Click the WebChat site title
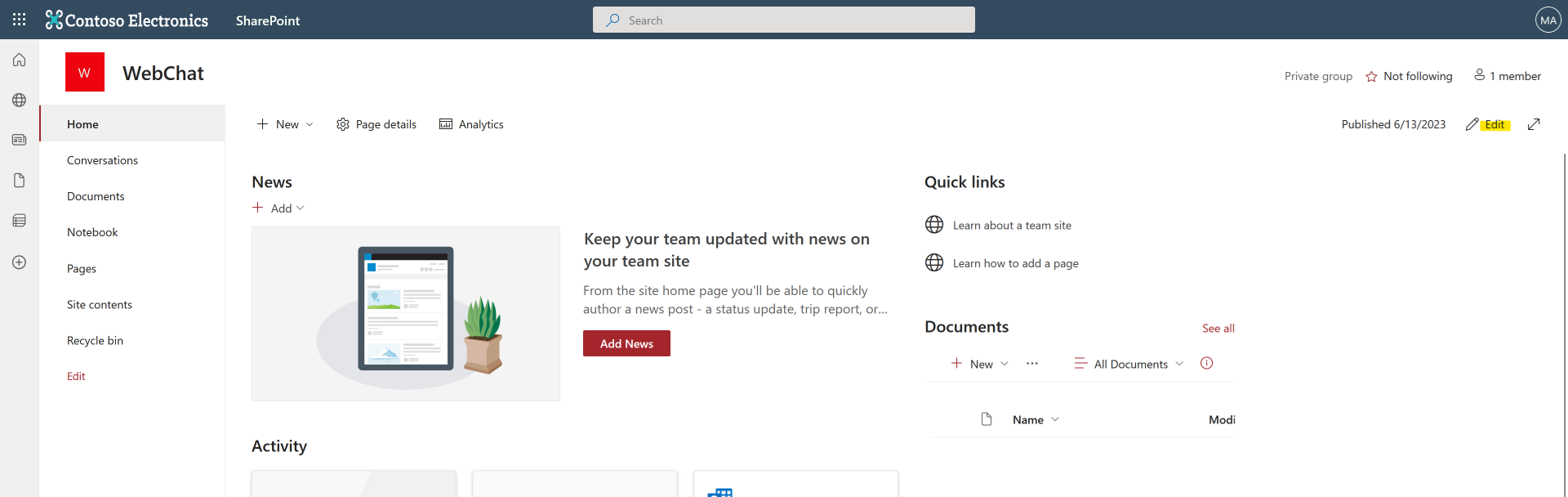 click(x=163, y=73)
